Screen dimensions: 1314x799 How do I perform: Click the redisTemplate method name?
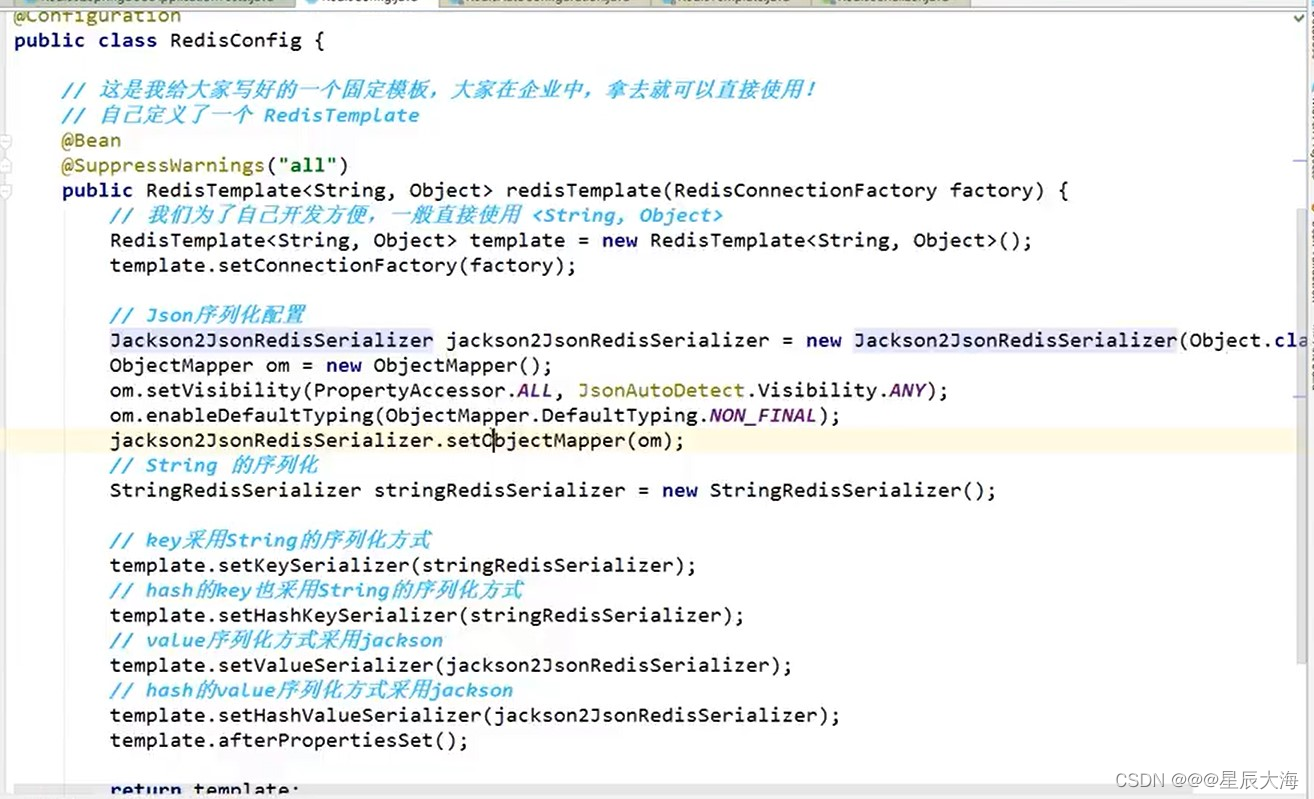click(x=584, y=191)
